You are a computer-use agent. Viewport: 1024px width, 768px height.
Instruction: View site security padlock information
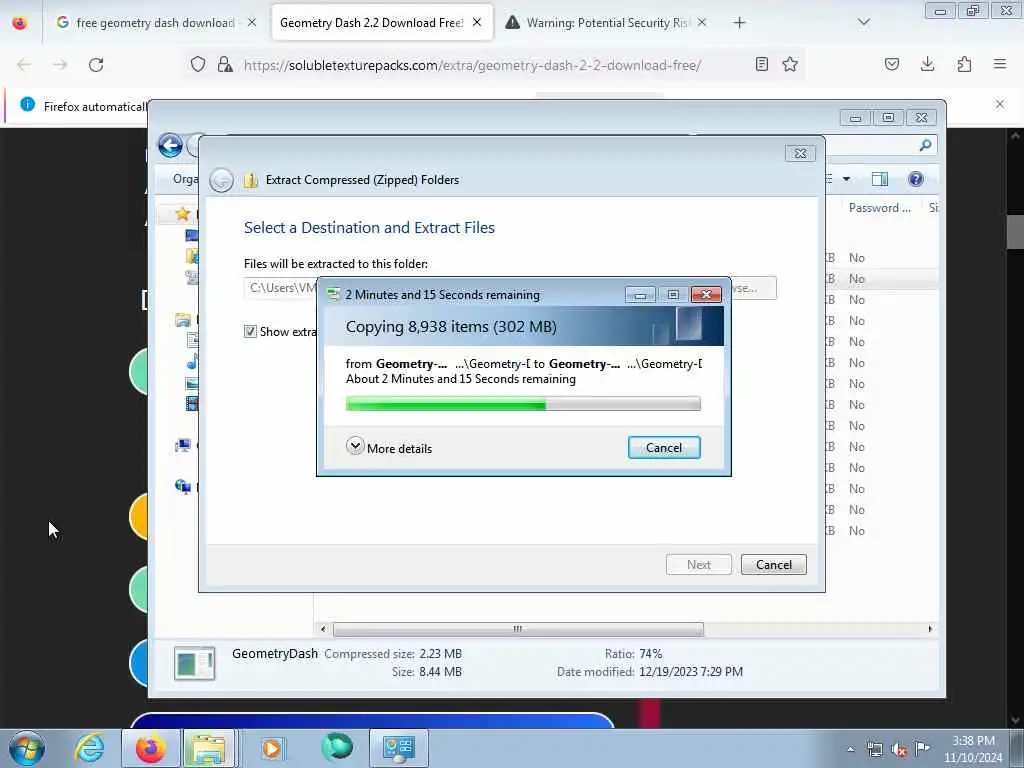pyautogui.click(x=225, y=64)
